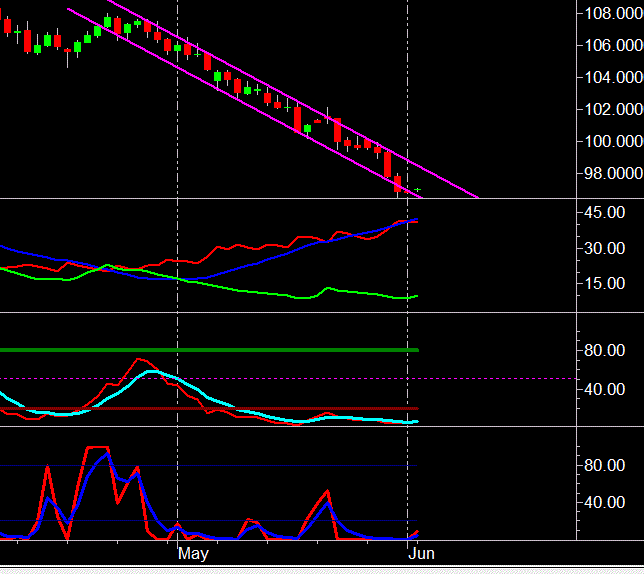
Task: Click the 15.00 indicator axis label
Action: tap(604, 283)
